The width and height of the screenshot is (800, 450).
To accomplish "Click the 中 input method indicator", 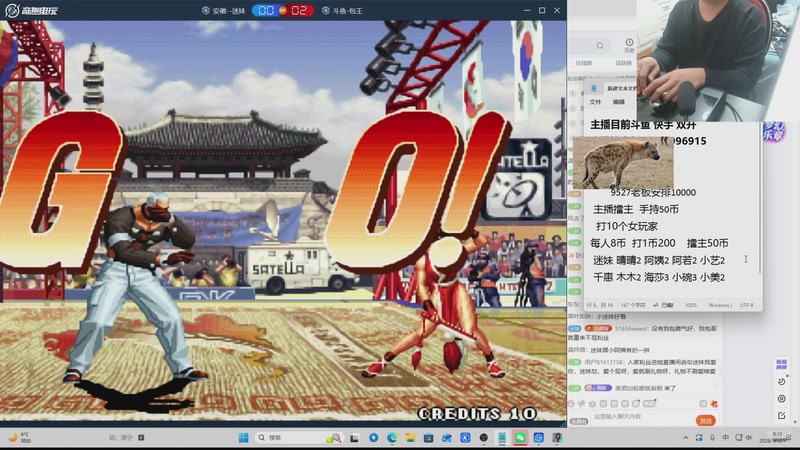I will 726,438.
